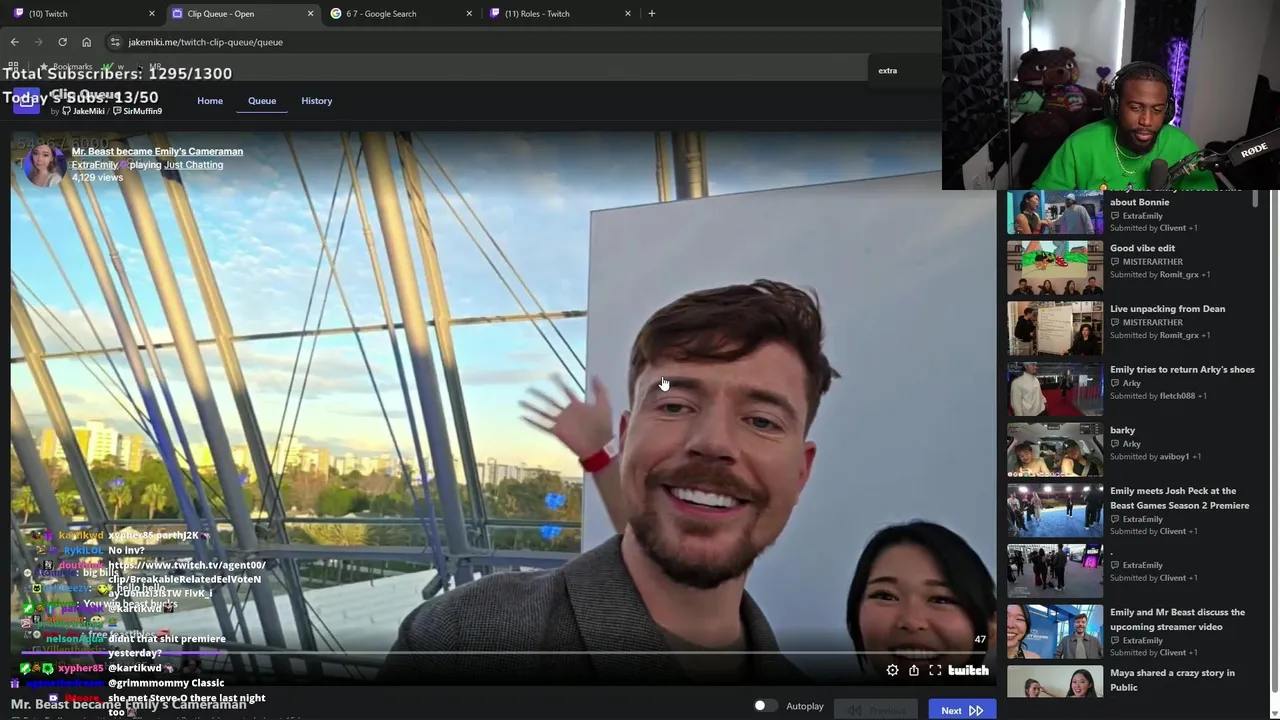1280x720 pixels.
Task: Click the 'about Bonnie' queue entry title
Action: [1139, 202]
